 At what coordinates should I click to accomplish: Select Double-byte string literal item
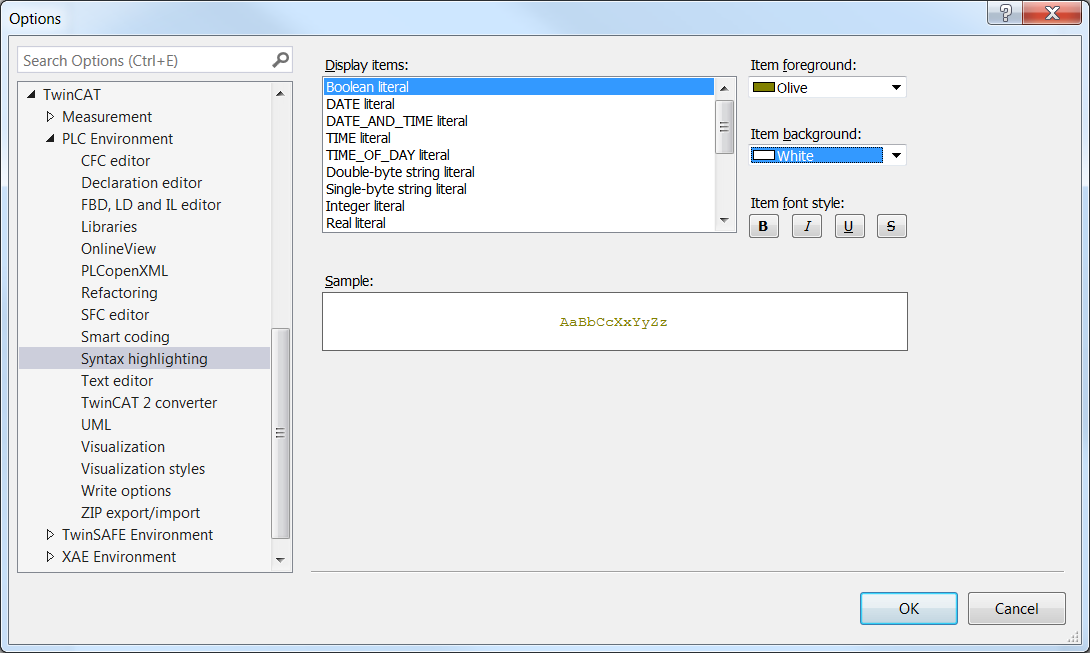[519, 172]
